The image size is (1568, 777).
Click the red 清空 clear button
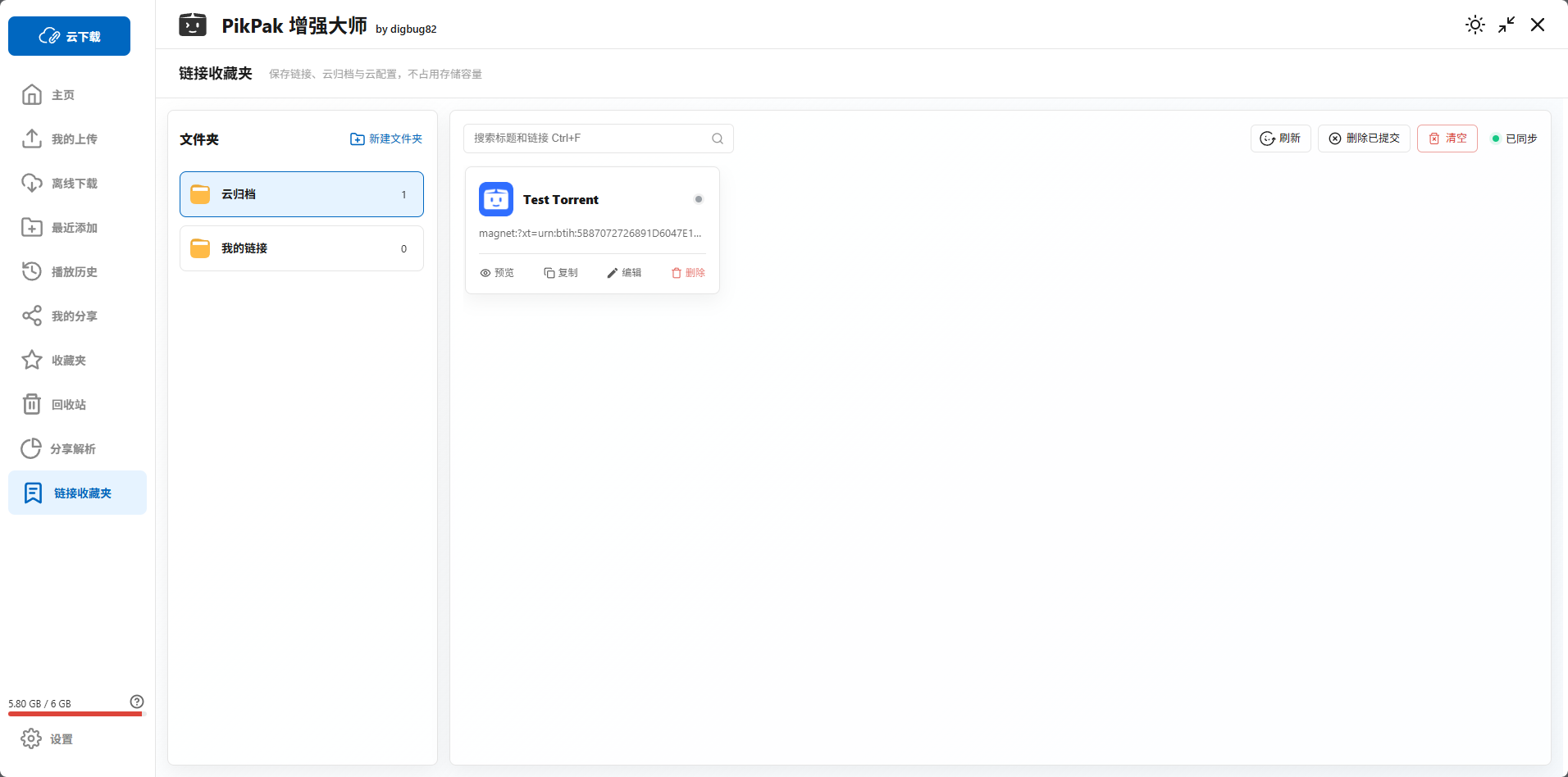[x=1447, y=139]
